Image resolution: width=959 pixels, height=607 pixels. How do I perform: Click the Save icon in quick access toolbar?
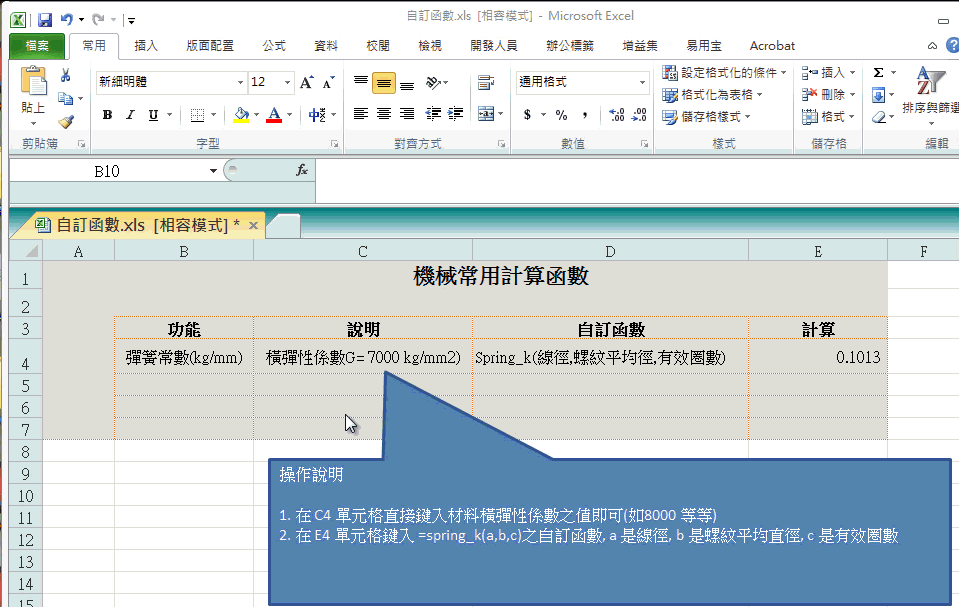[x=45, y=20]
